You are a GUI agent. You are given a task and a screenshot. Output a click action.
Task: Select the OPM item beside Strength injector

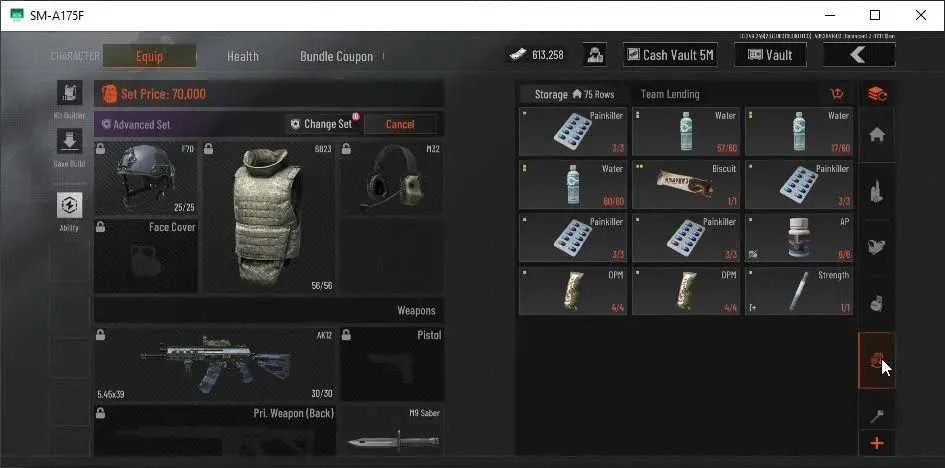pyautogui.click(x=686, y=291)
